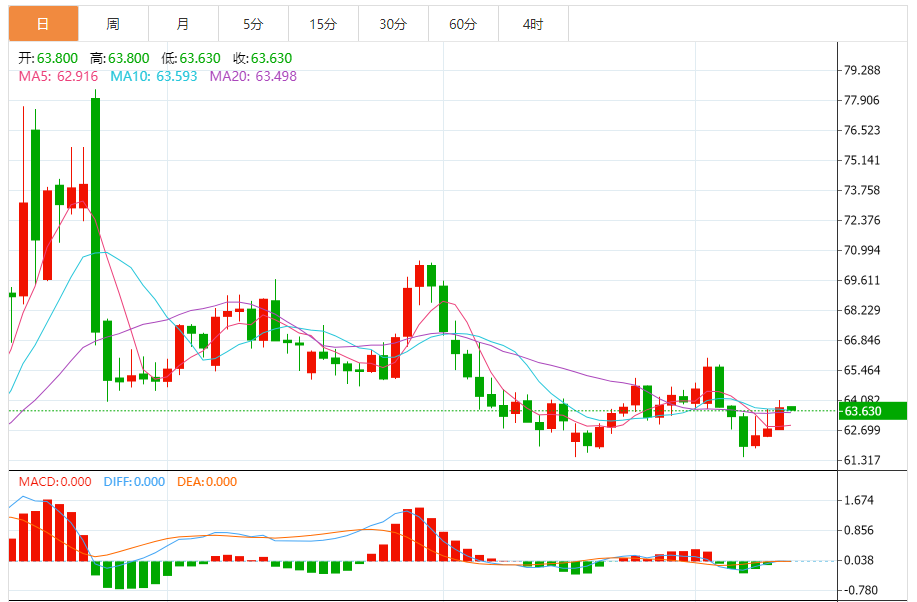Click the 76.523 price axis label
Screen dimensions: 917x602
[862, 130]
